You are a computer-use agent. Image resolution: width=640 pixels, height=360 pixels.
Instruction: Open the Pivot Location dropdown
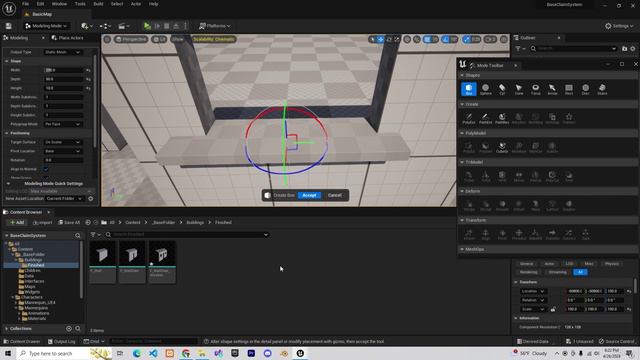click(62, 151)
